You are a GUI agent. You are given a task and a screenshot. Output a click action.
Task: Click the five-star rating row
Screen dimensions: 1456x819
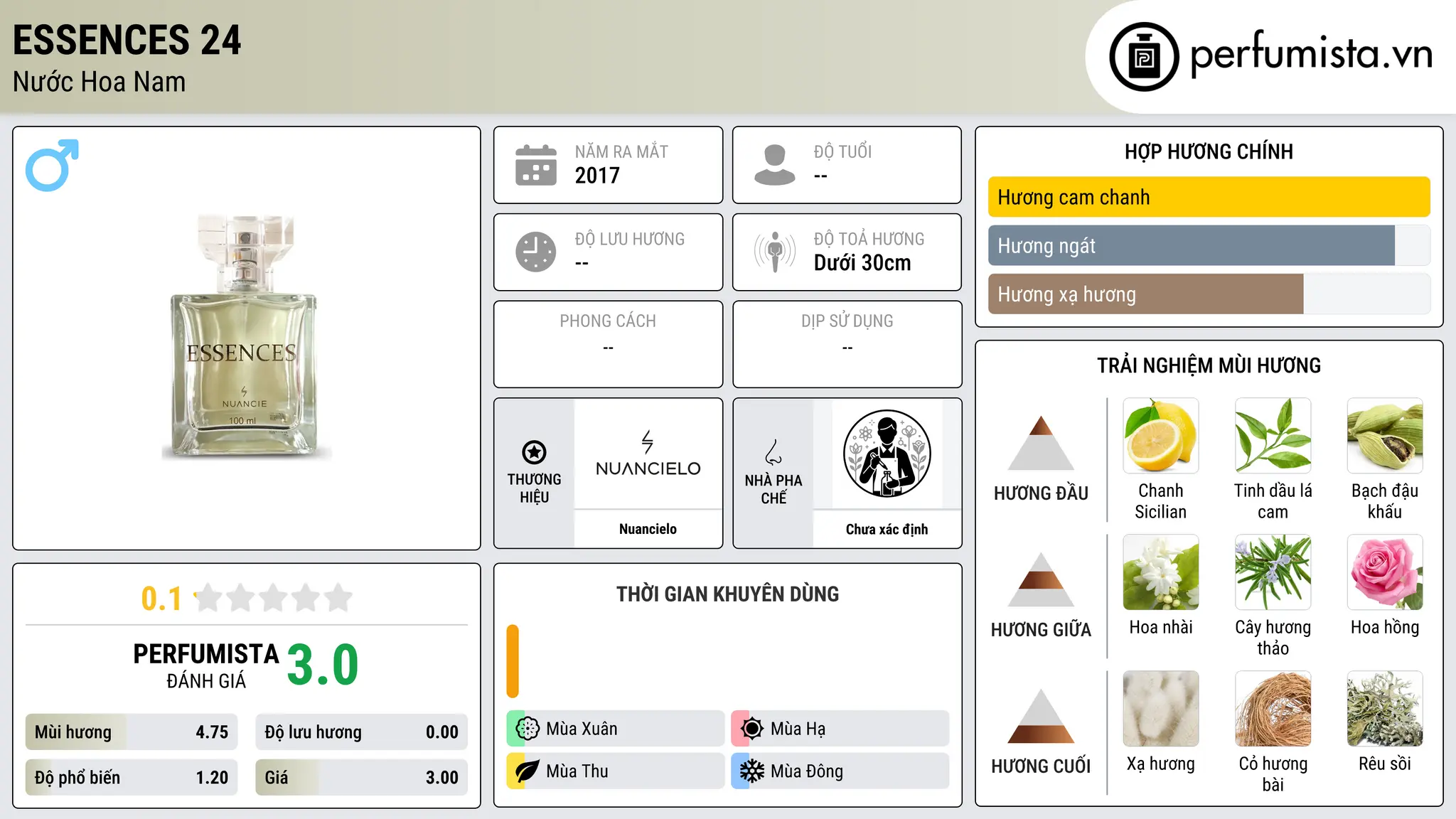click(x=273, y=598)
